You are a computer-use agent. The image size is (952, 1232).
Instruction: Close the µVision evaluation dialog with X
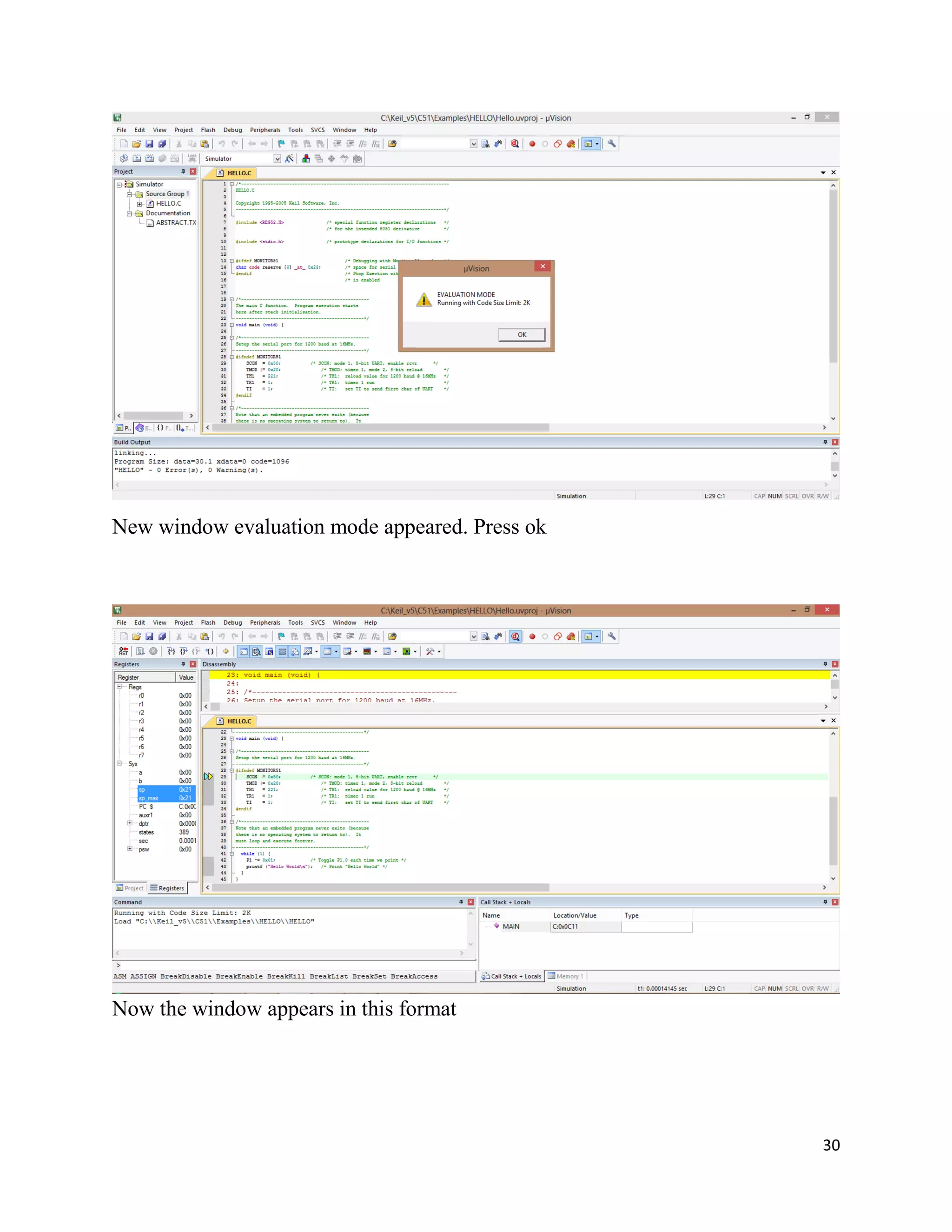coord(542,266)
